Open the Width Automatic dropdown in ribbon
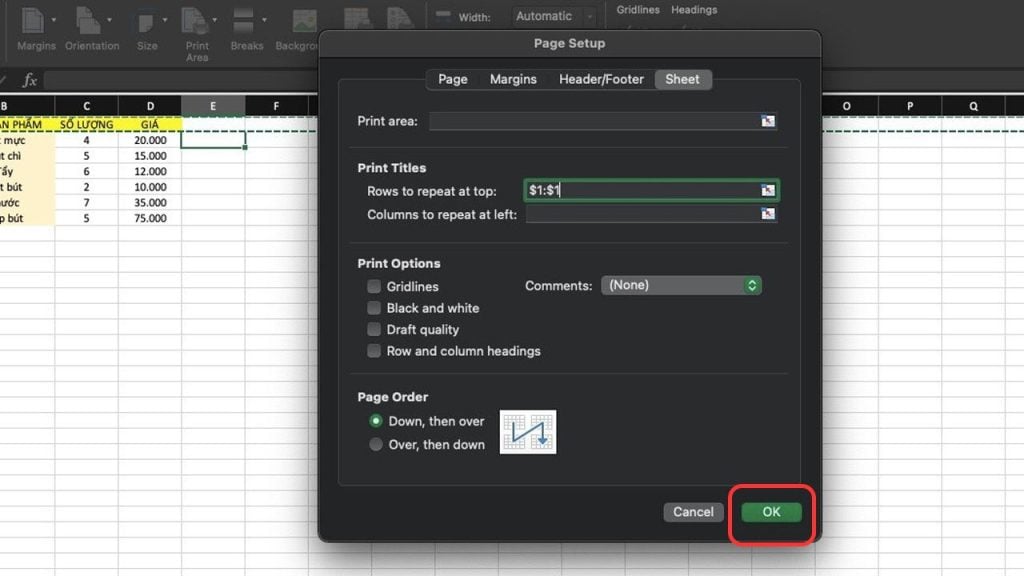The image size is (1024, 576). pos(552,16)
